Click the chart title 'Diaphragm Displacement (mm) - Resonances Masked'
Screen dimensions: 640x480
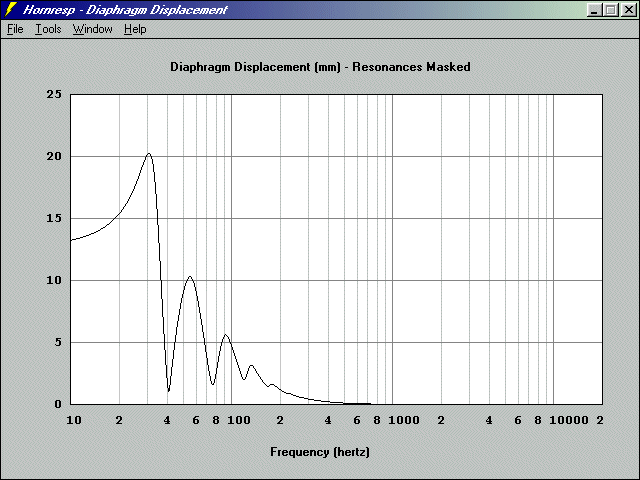320,67
